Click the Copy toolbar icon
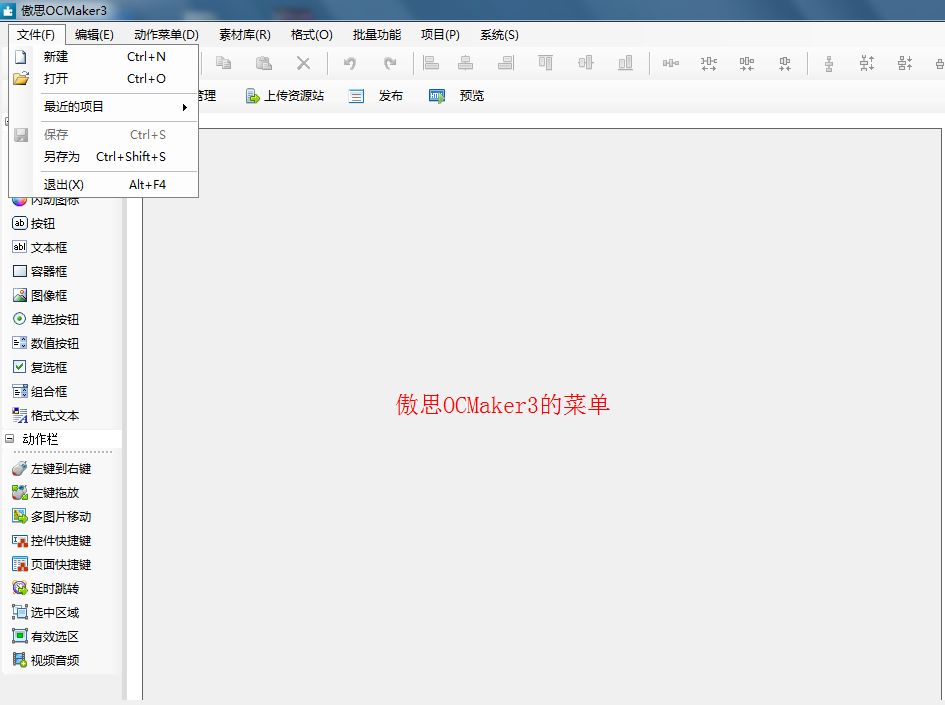 pos(224,63)
